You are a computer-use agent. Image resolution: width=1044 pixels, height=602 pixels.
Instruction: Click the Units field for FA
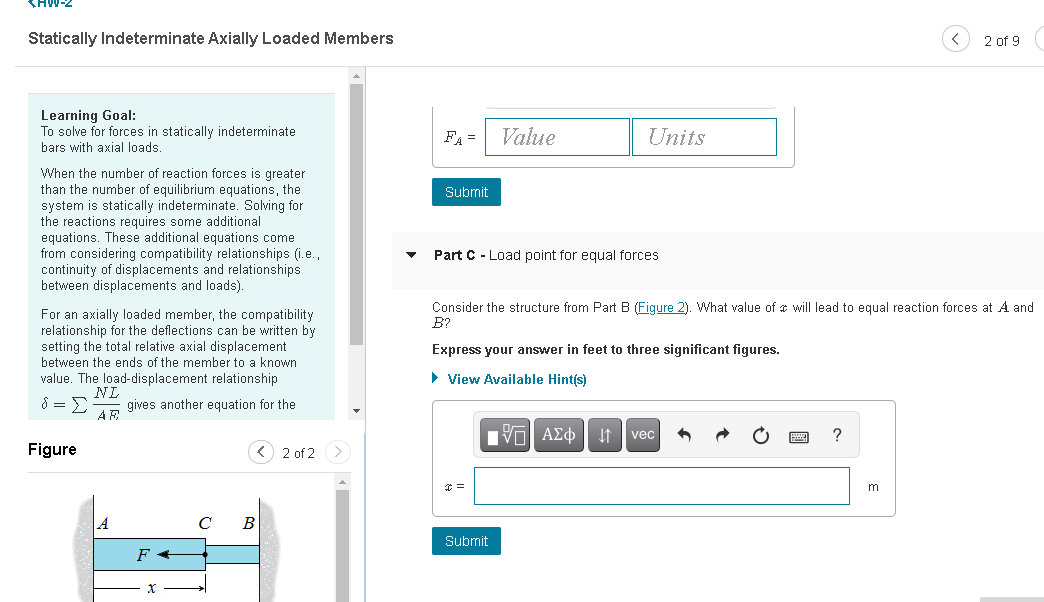[704, 137]
